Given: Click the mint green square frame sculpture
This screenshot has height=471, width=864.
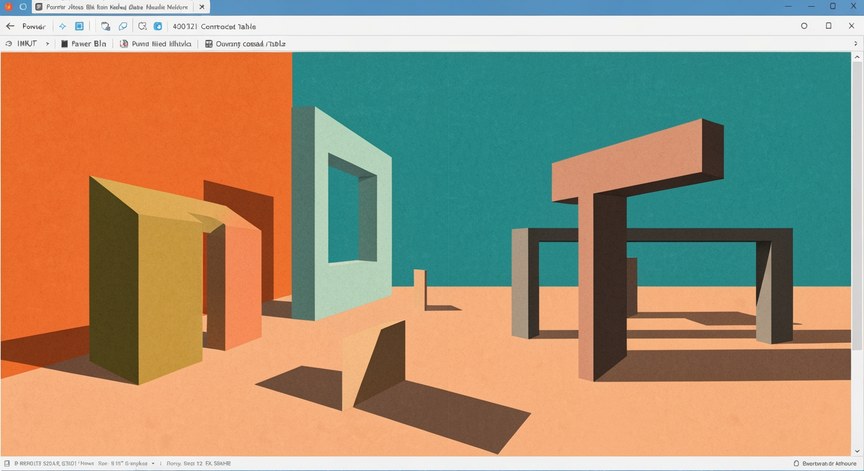Looking at the screenshot, I should coord(342,215).
